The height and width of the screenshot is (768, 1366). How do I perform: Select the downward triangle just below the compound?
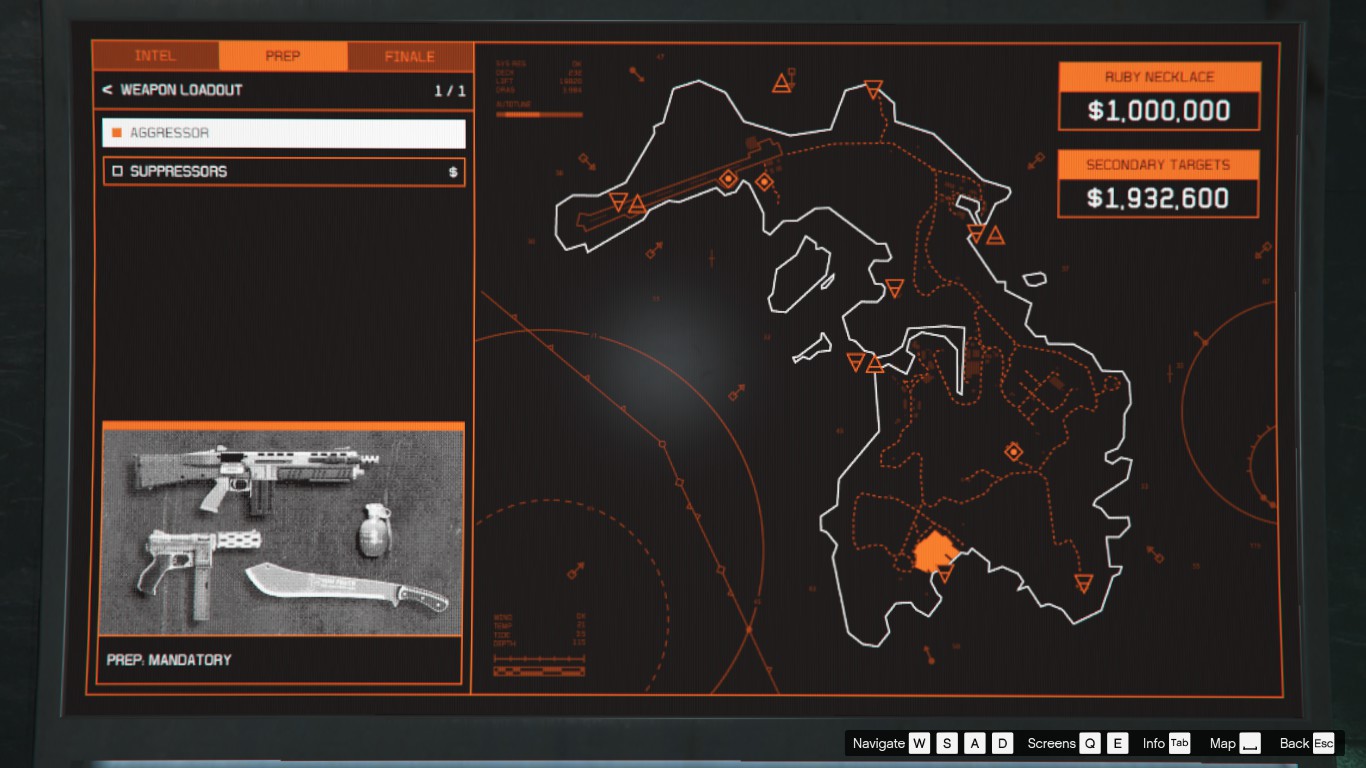click(945, 575)
